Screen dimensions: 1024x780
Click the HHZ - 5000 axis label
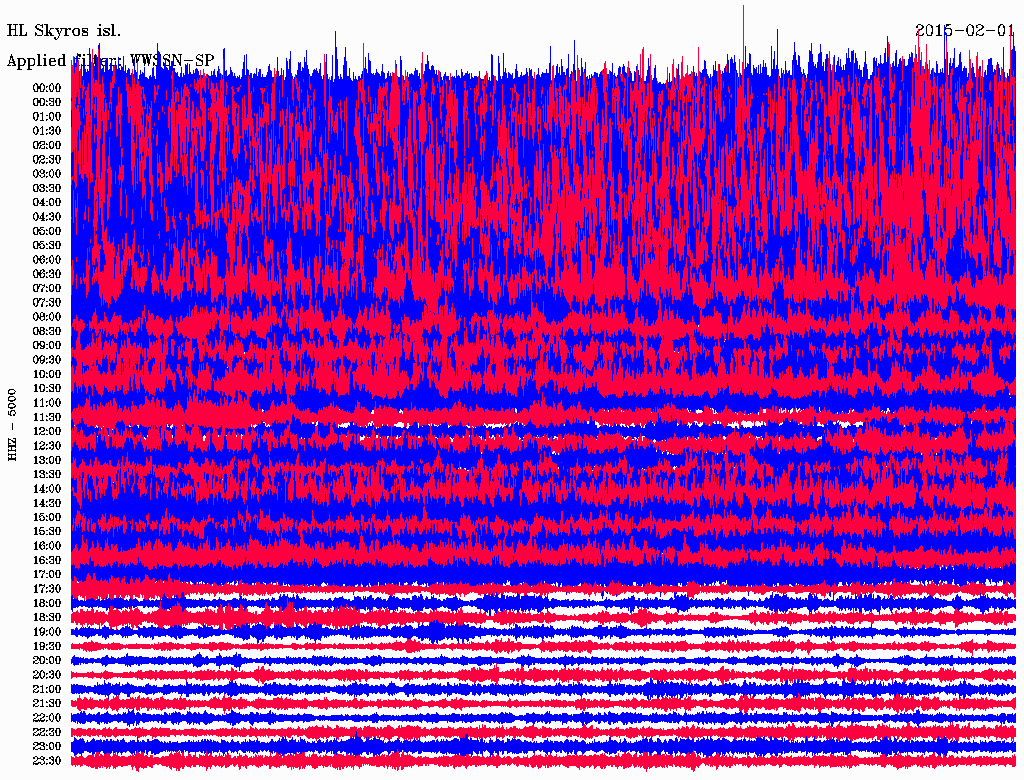click(13, 424)
